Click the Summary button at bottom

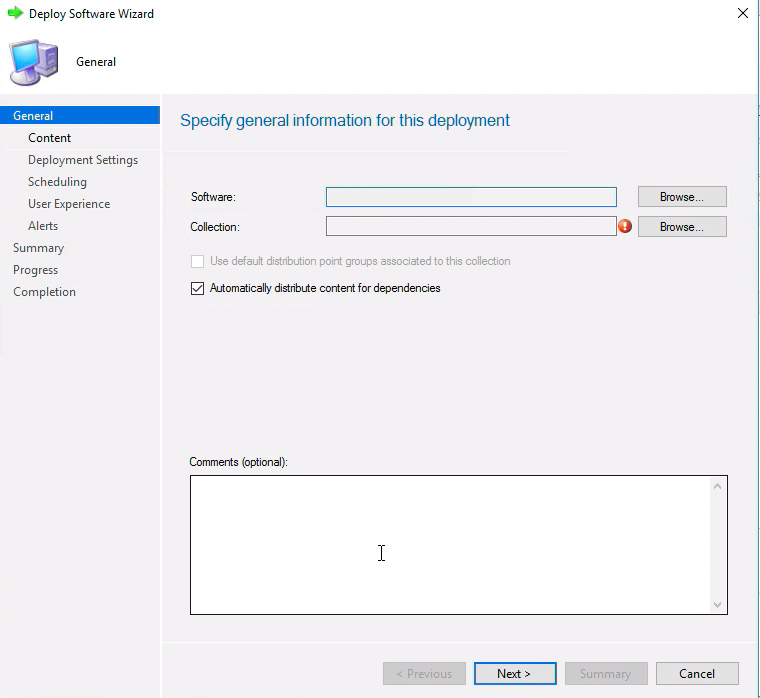coord(606,674)
